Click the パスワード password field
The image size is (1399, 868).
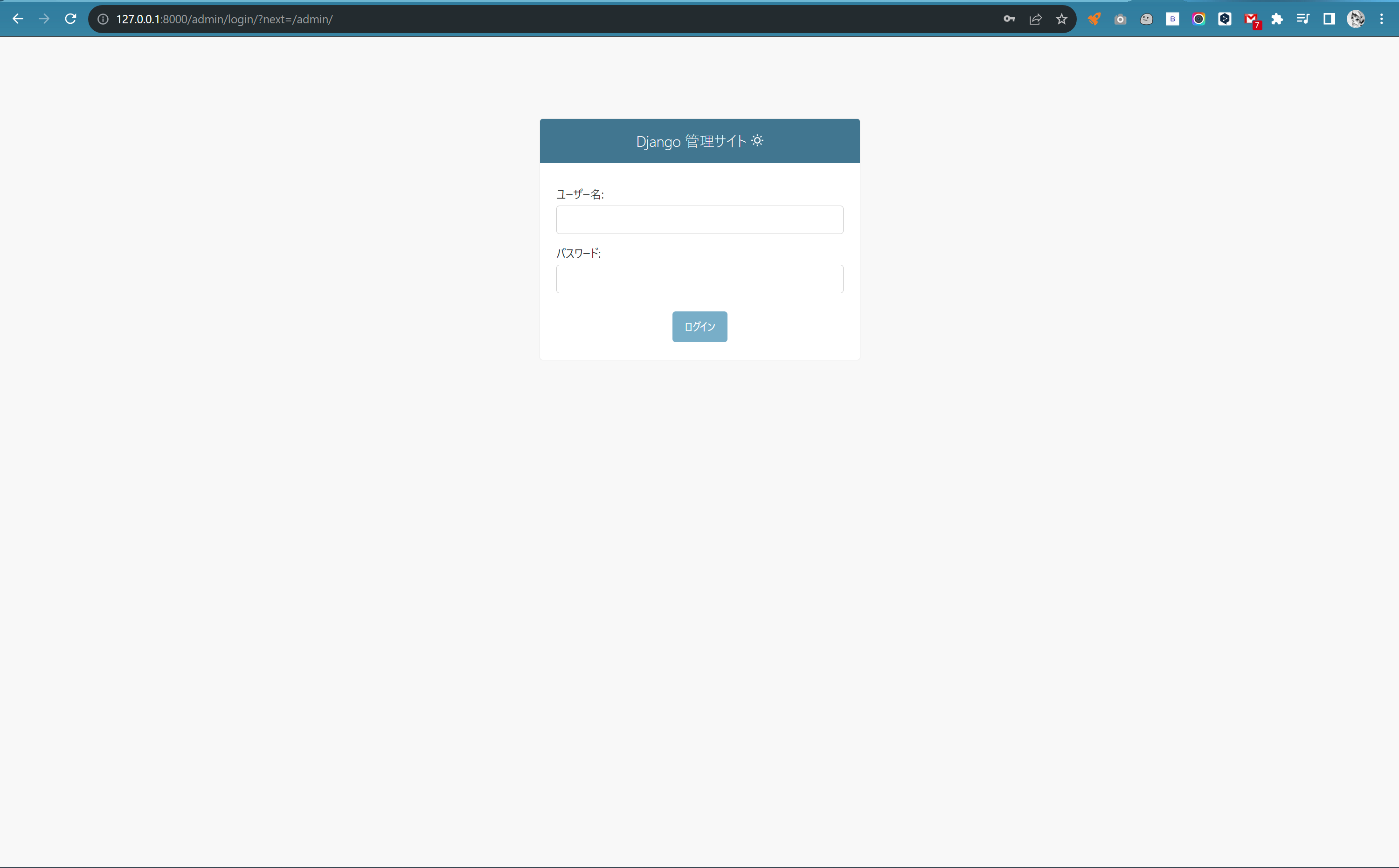coord(699,279)
